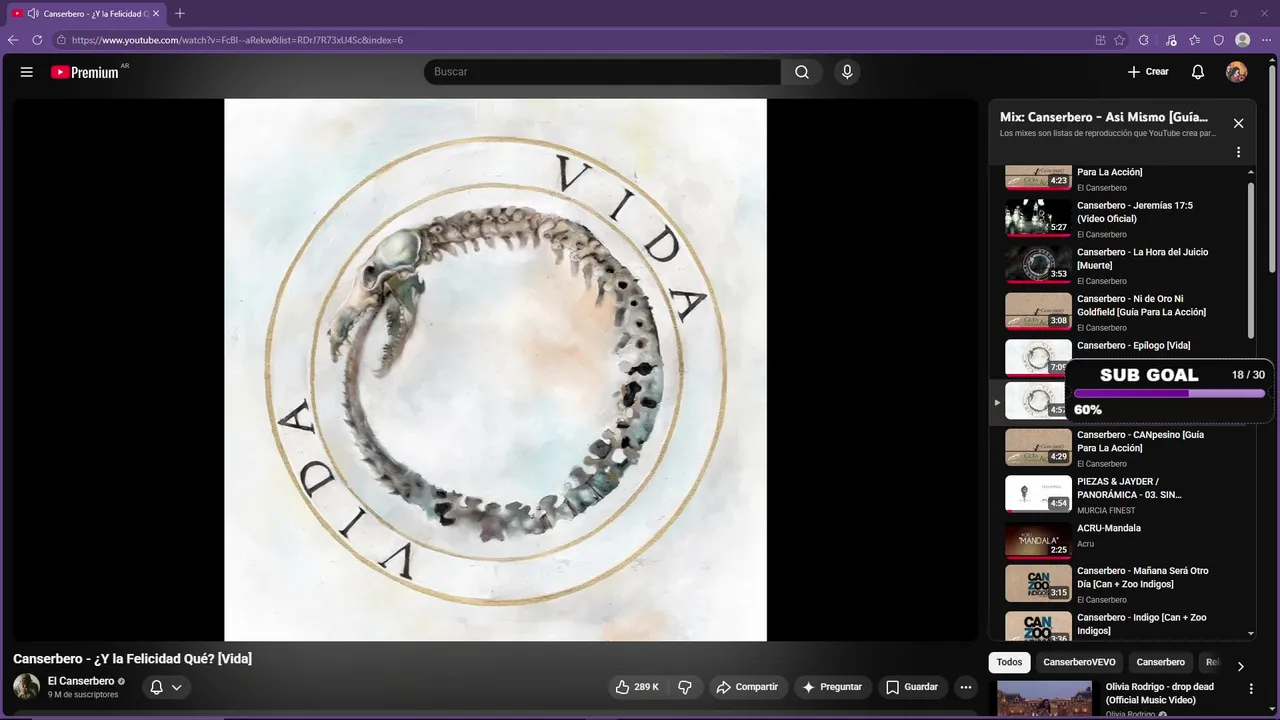Show more filter chips with right arrow
Image resolution: width=1280 pixels, height=720 pixels.
pos(1240,666)
